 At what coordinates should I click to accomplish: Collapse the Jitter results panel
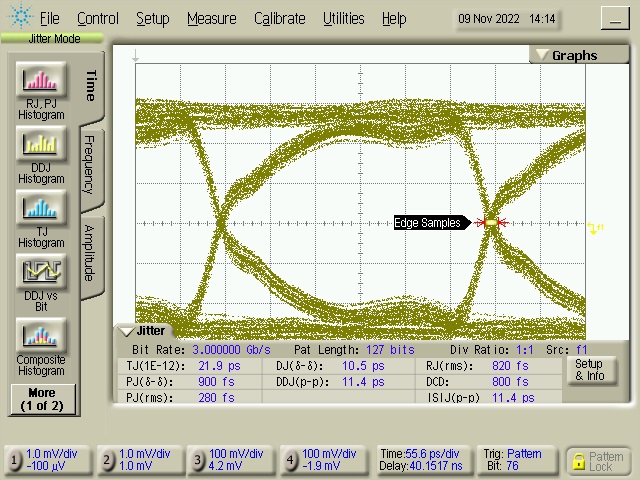coord(126,331)
